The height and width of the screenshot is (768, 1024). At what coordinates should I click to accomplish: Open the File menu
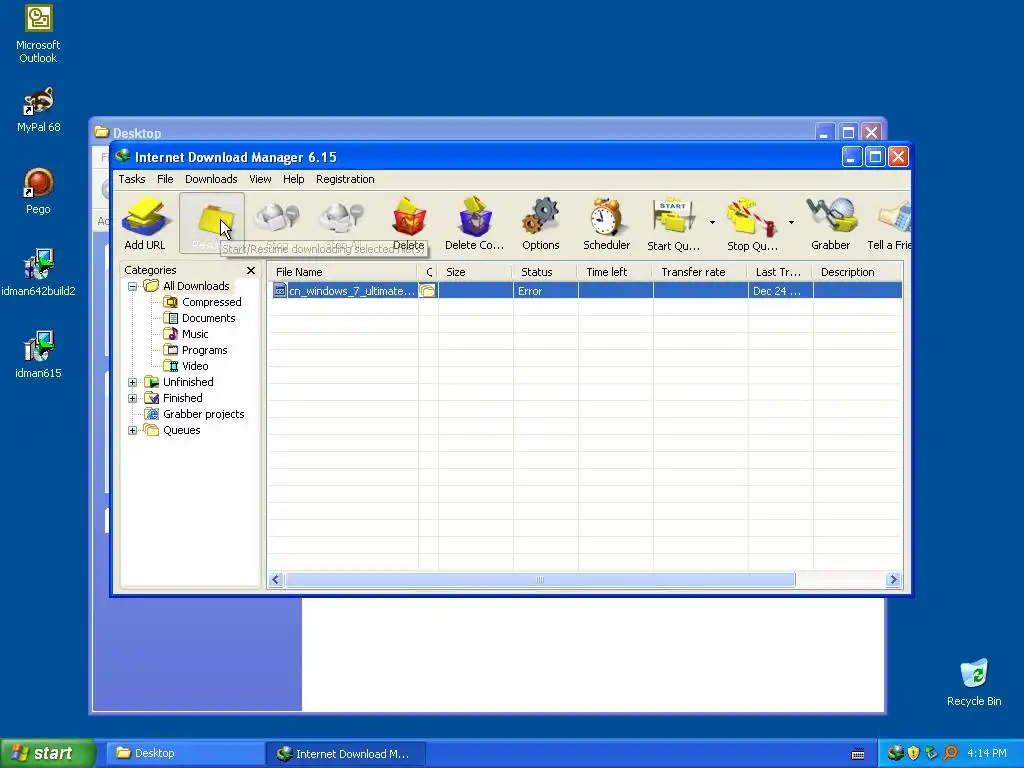point(165,179)
